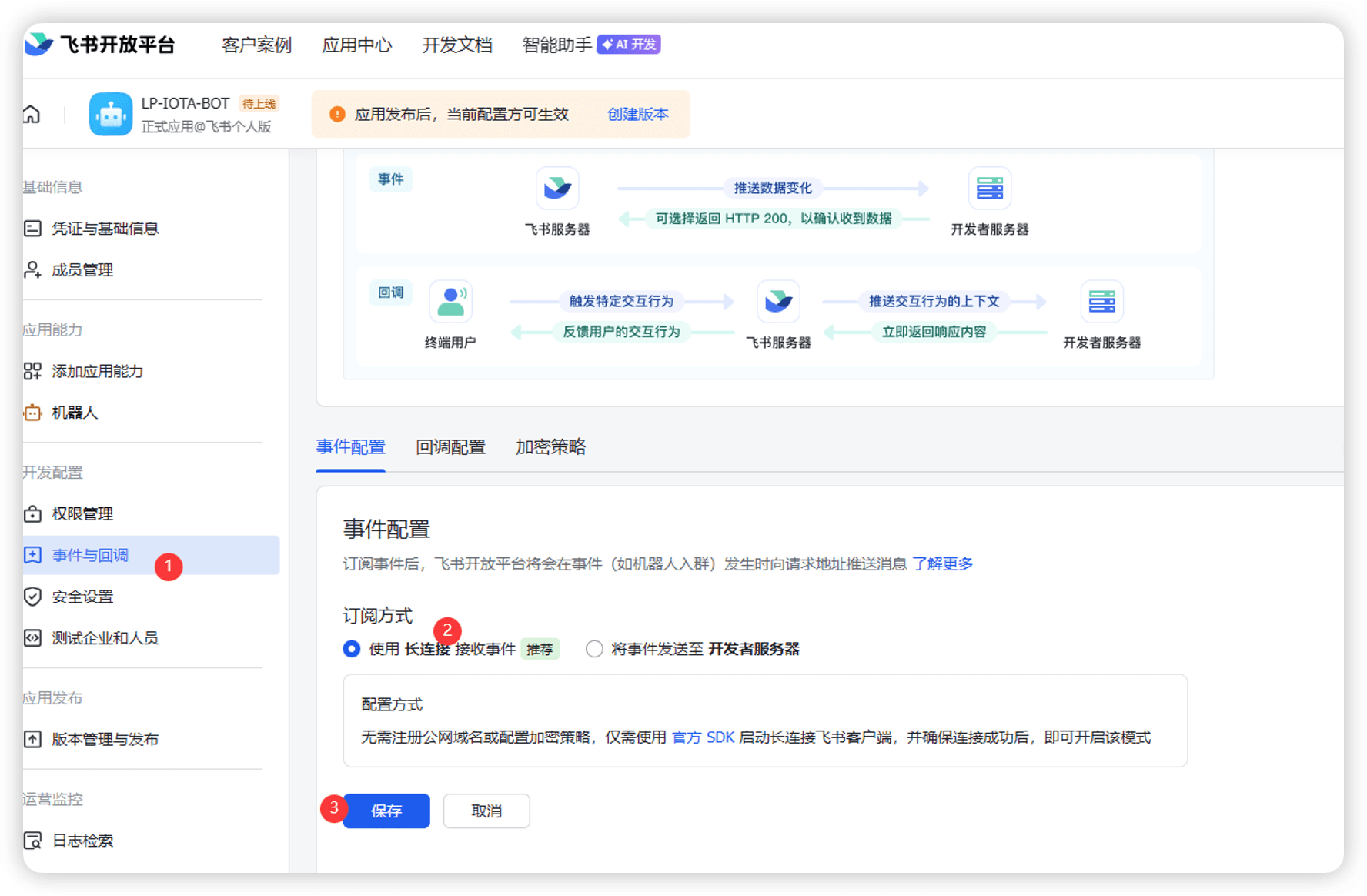Open 智能助手 in top navigation

tap(557, 45)
